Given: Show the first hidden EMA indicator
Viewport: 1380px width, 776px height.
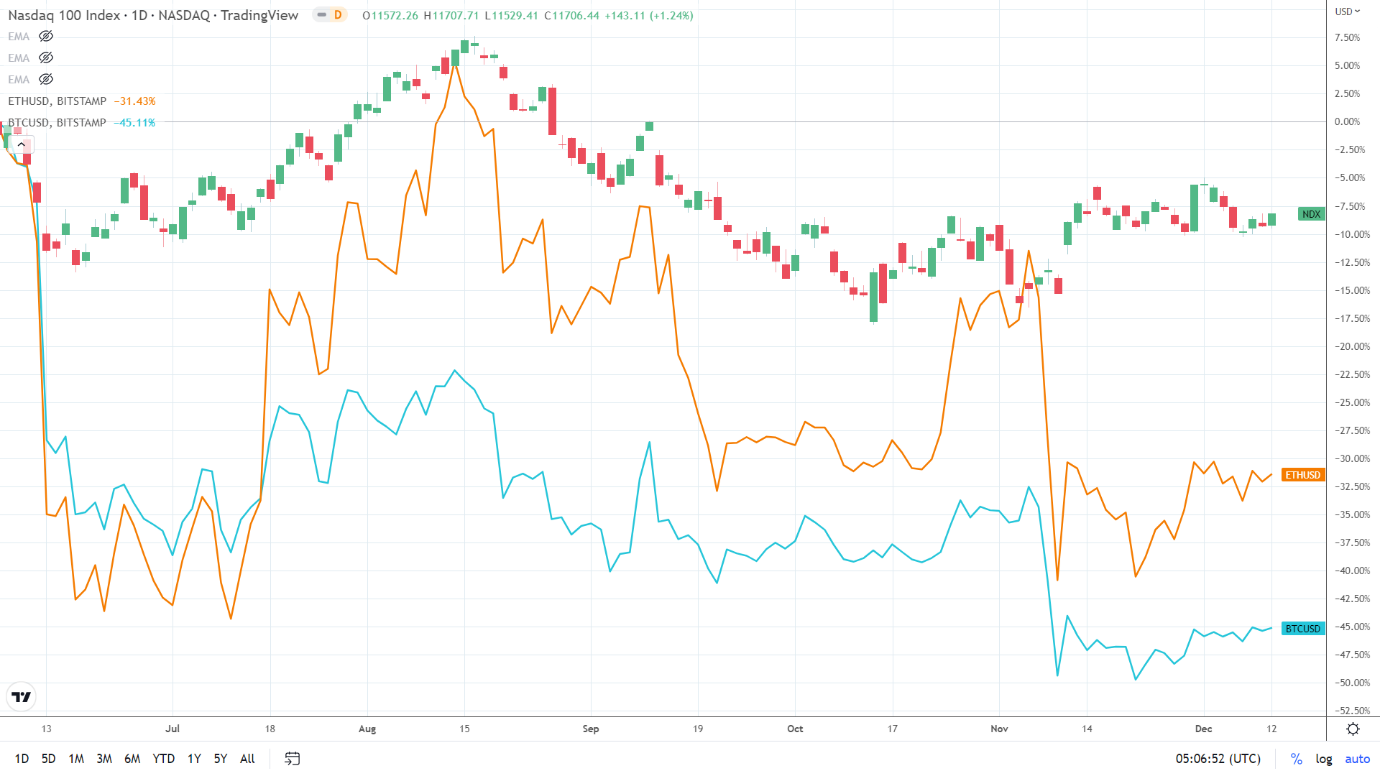Looking at the screenshot, I should pyautogui.click(x=46, y=35).
